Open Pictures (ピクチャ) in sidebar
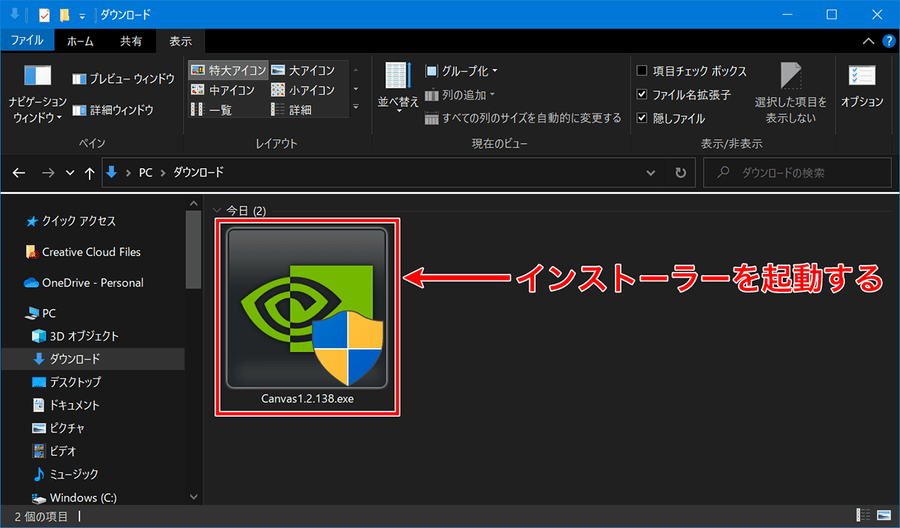900x528 pixels. point(59,428)
